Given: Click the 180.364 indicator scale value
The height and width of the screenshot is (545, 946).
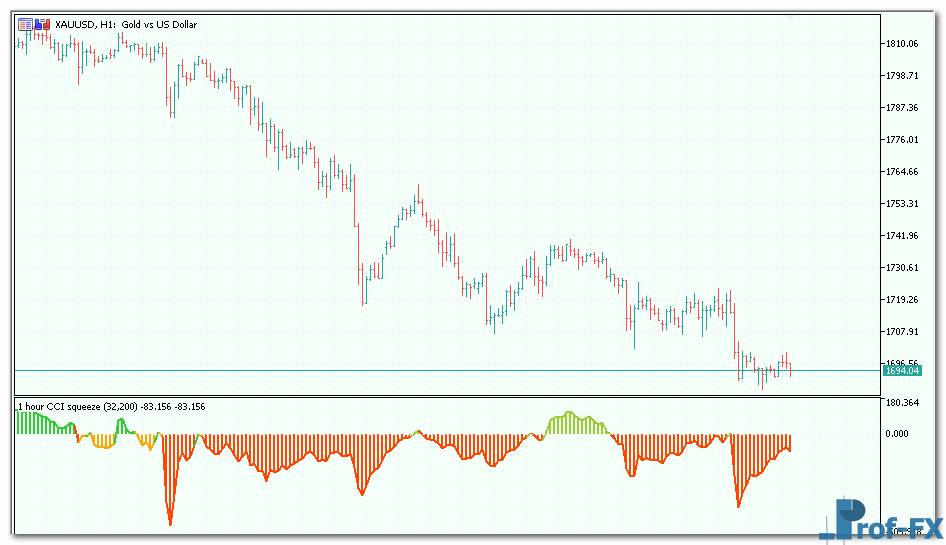Looking at the screenshot, I should pyautogui.click(x=901, y=403).
